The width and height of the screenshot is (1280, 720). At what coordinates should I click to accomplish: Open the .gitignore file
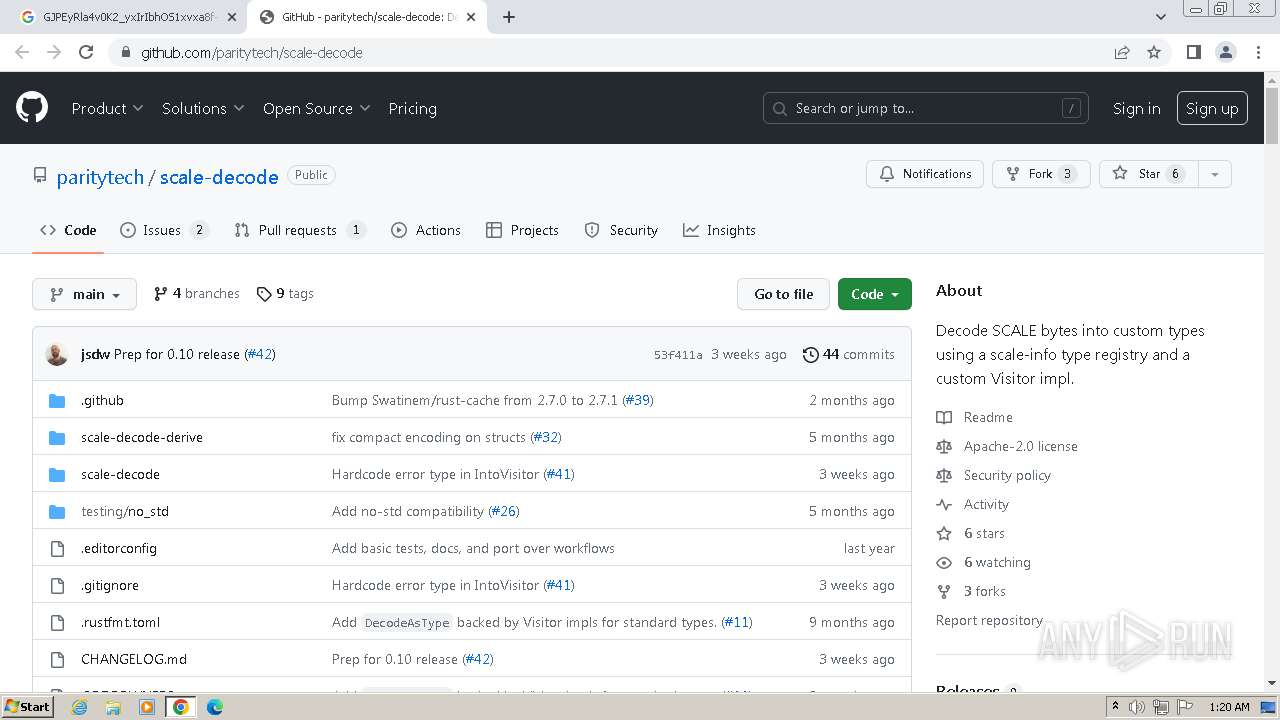click(110, 585)
